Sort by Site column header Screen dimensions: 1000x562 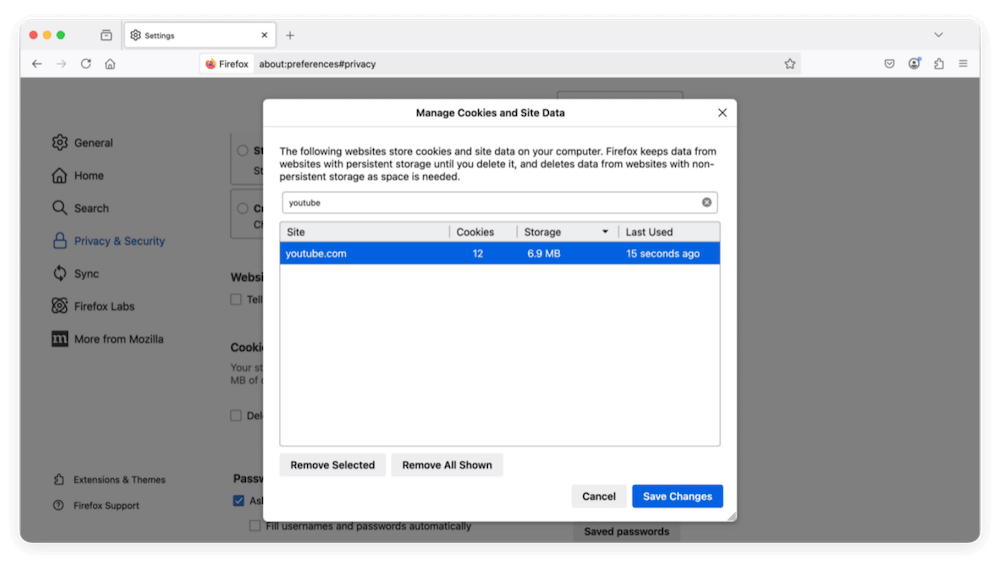tap(364, 232)
